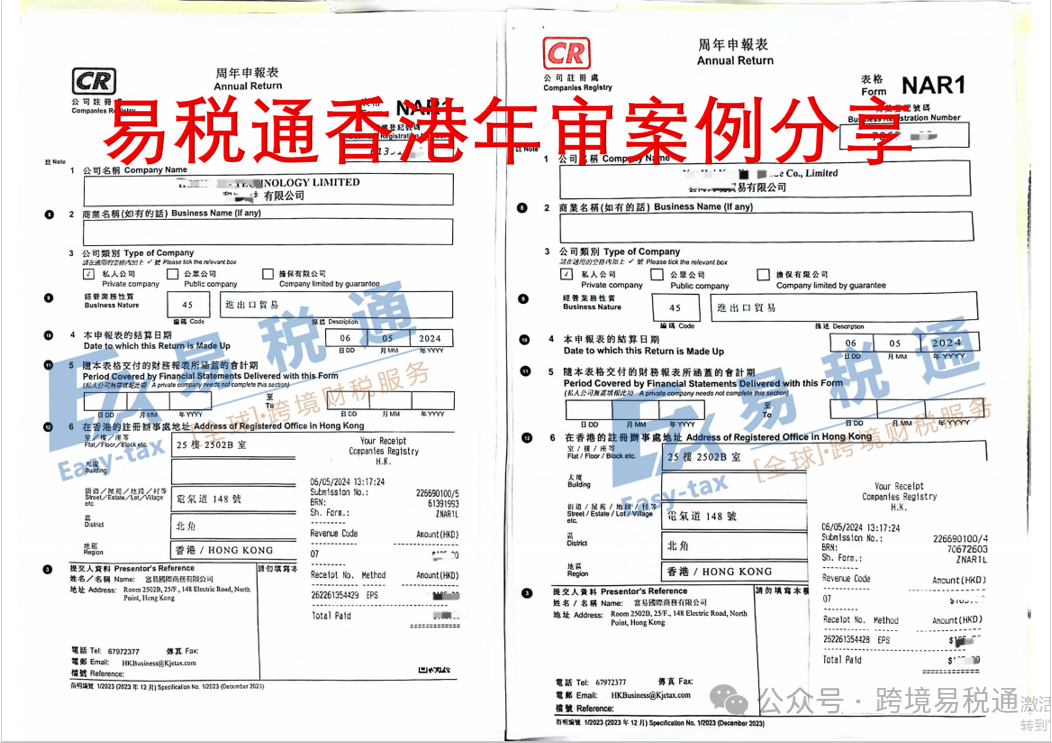Click submission number 226690100/5 on left receipt

click(437, 493)
